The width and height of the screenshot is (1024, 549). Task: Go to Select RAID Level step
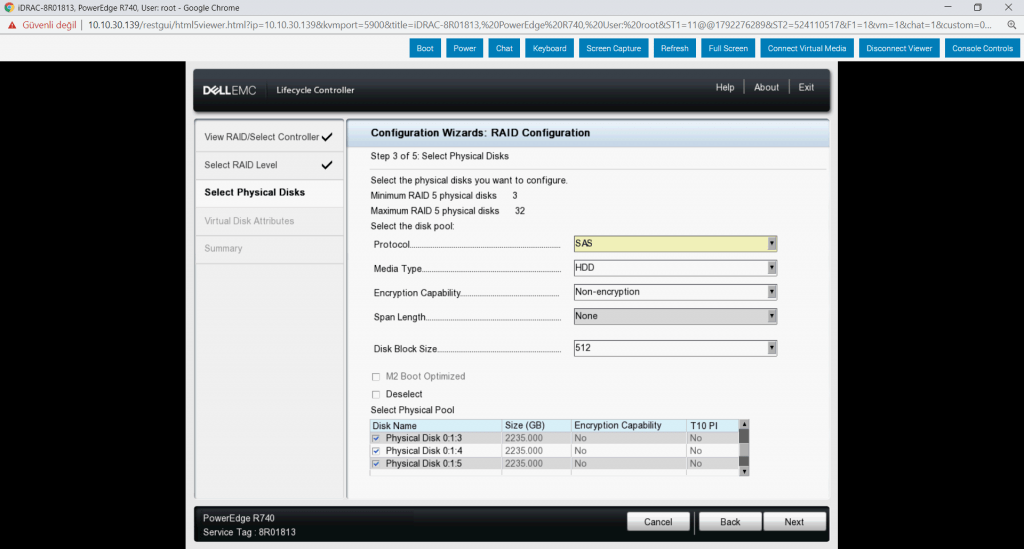click(x=241, y=165)
